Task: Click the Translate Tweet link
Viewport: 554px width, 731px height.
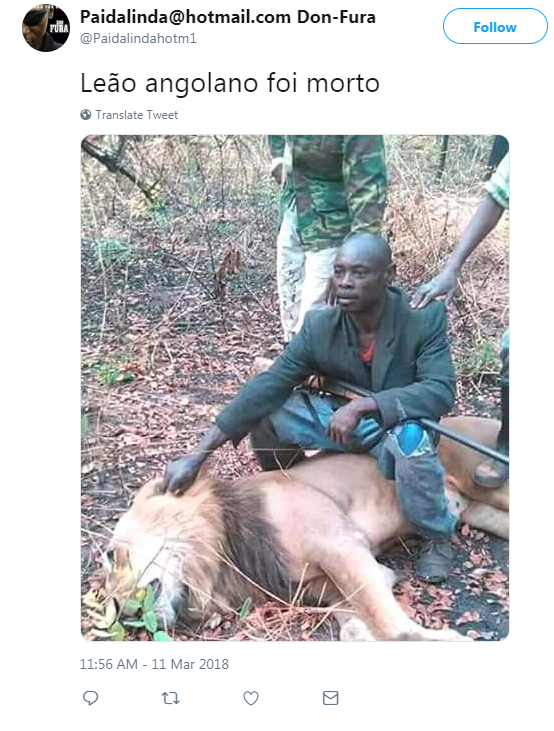Action: [137, 115]
